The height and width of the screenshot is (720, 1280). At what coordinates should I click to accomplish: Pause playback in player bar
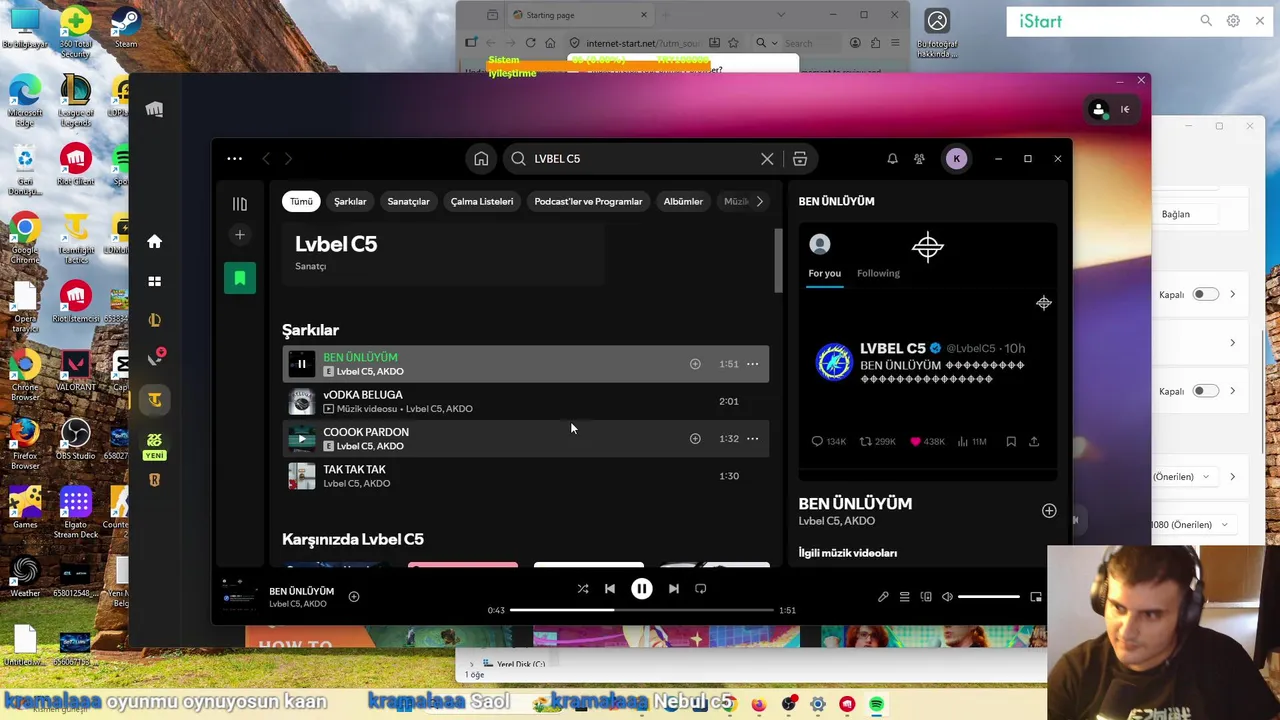click(x=642, y=589)
